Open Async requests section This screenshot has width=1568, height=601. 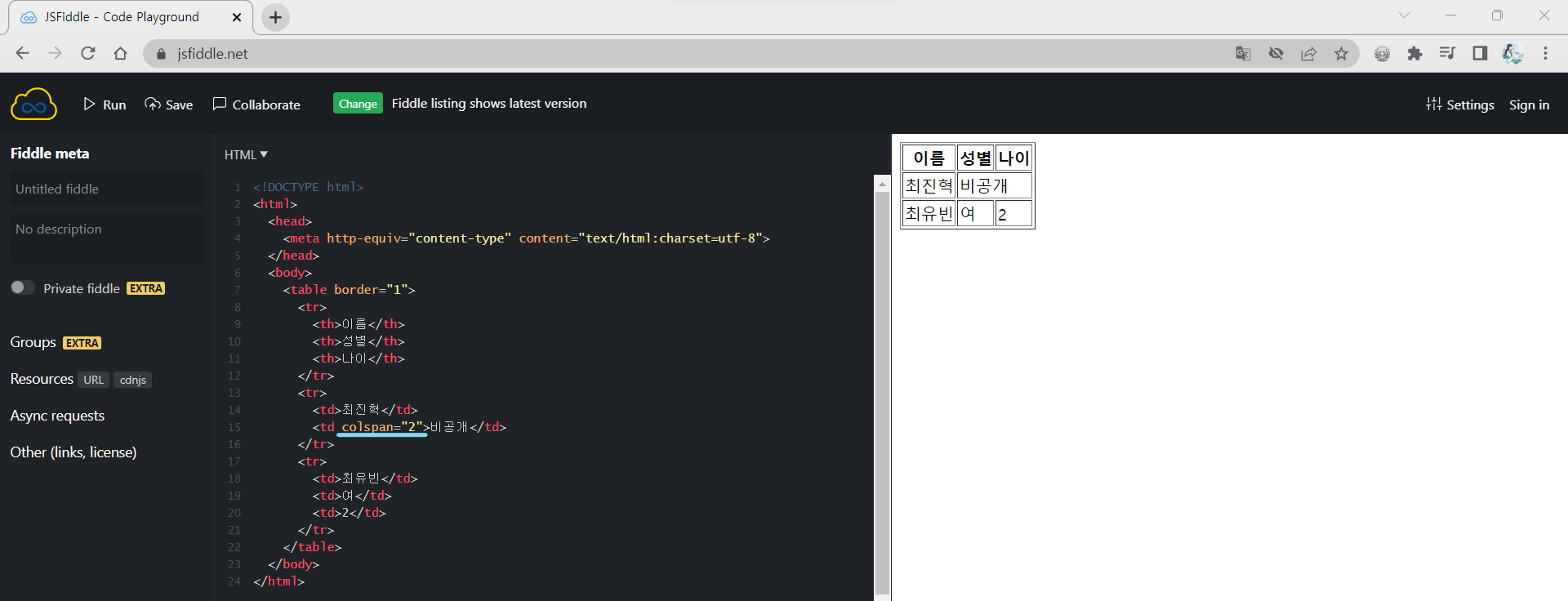[x=57, y=416]
